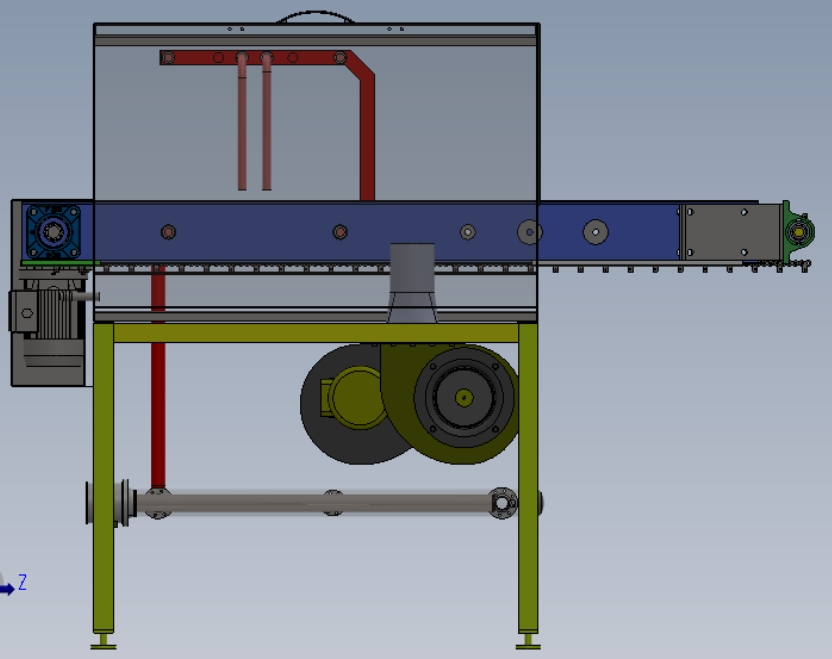The image size is (832, 659).
Task: Select the green pillow block bearing at conveyor end
Action: (798, 232)
